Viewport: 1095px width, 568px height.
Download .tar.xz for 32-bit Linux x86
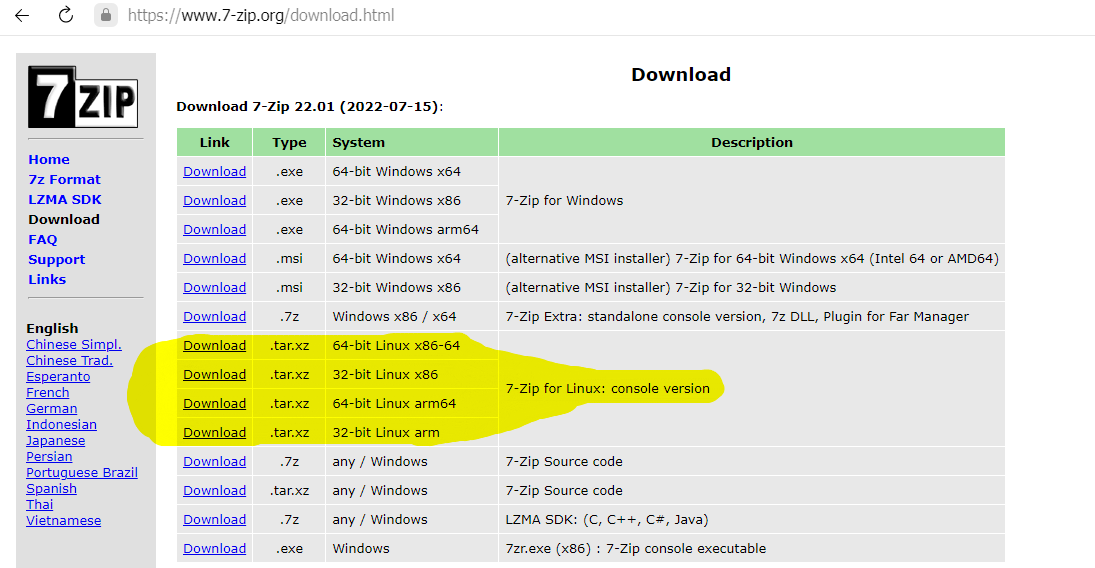point(214,374)
